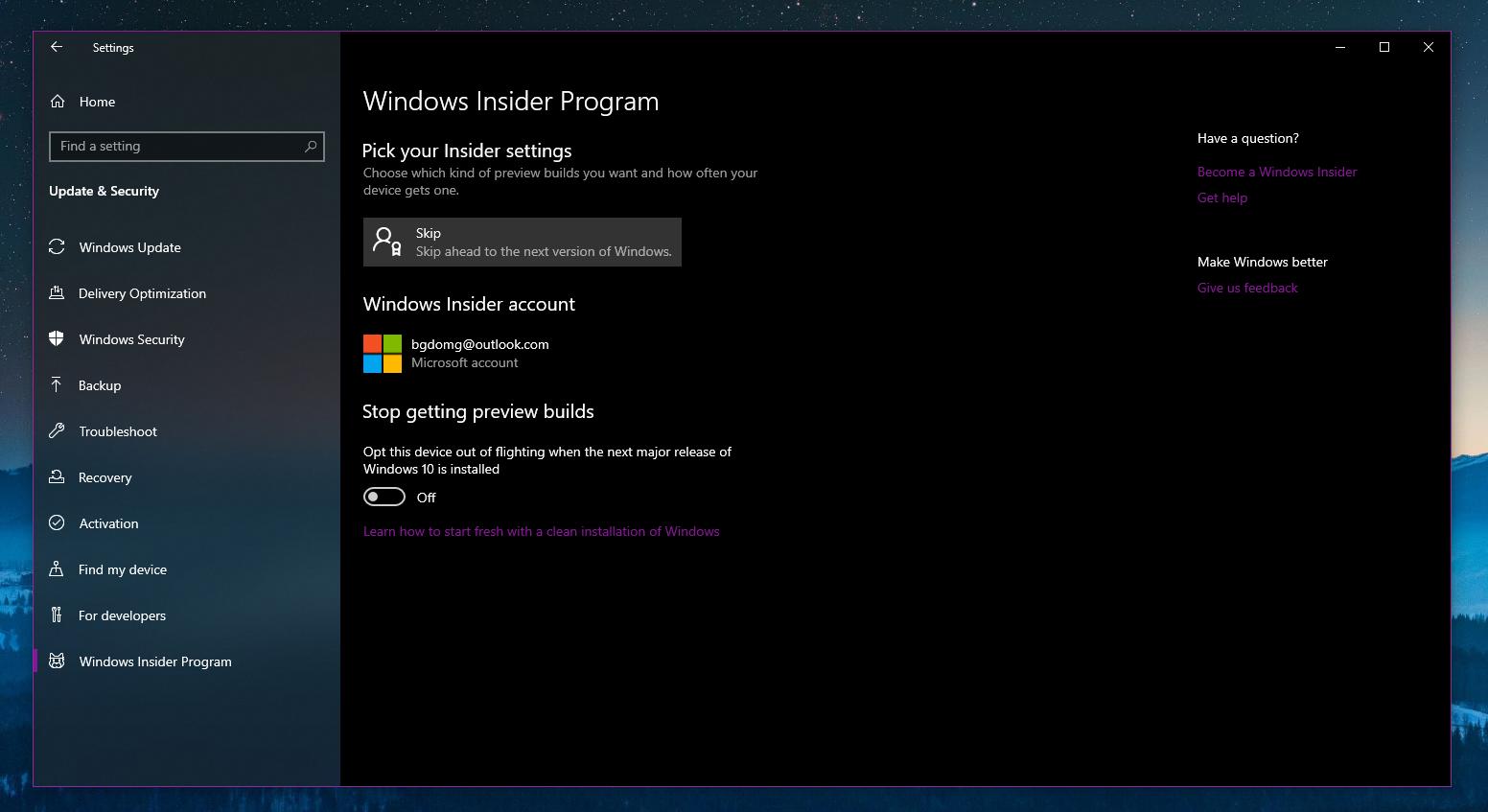The width and height of the screenshot is (1488, 812).
Task: Open For developers via its icon
Action: click(x=58, y=615)
